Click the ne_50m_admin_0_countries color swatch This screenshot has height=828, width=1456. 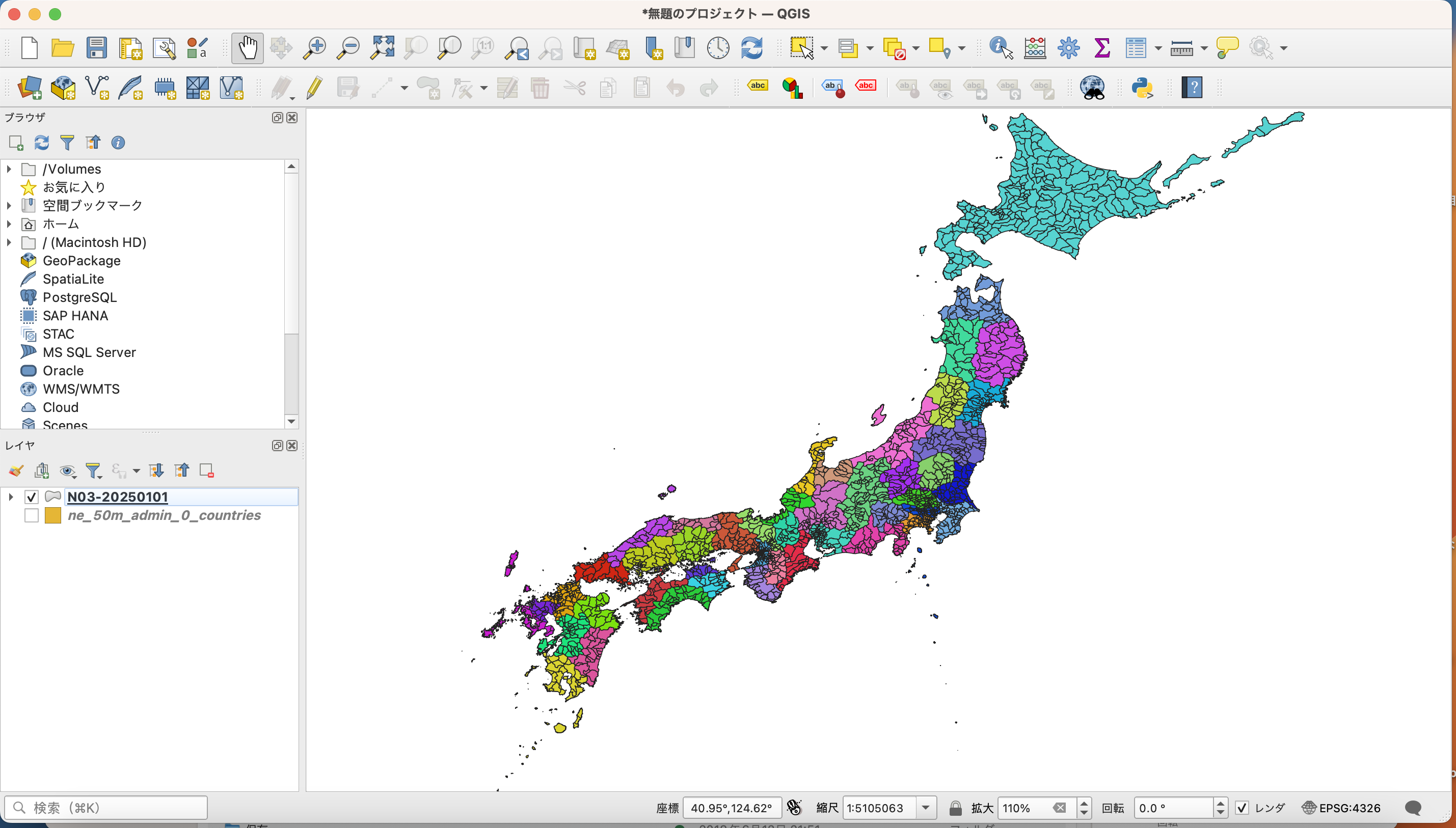[x=52, y=515]
